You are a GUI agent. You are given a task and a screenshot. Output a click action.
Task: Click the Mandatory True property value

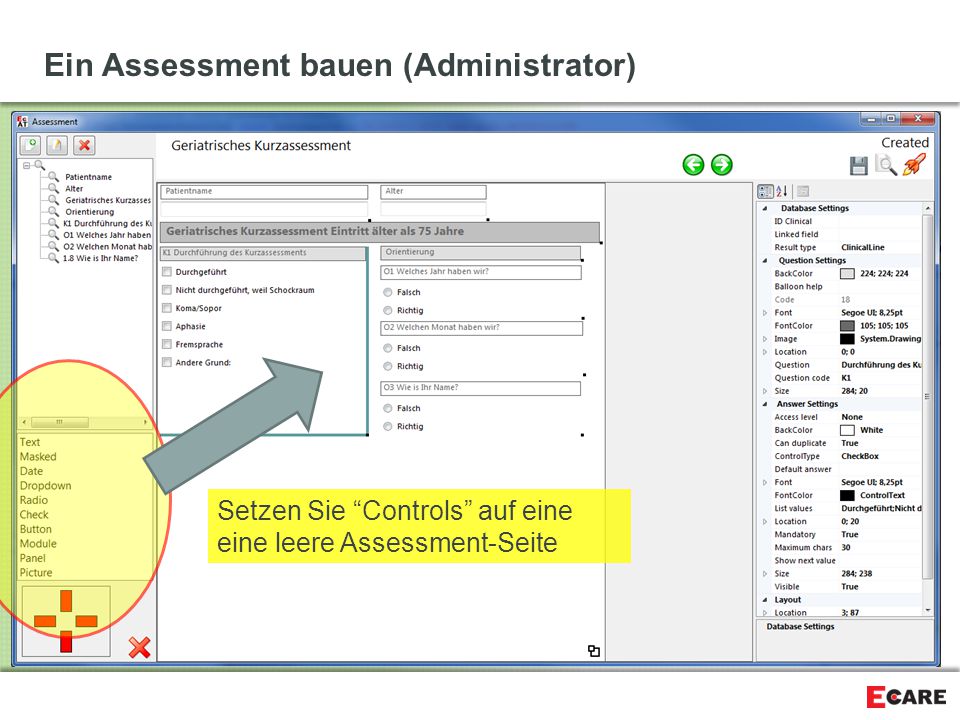point(850,534)
